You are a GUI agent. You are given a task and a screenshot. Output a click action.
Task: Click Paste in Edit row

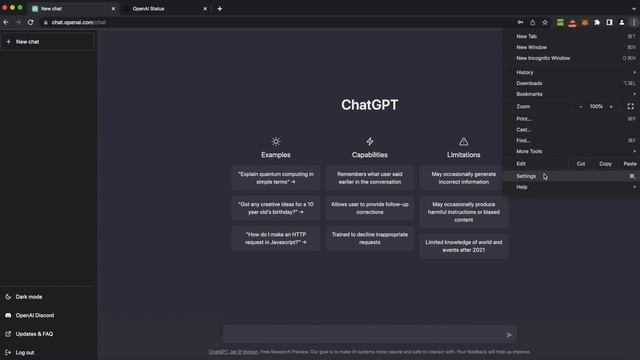[x=630, y=164]
